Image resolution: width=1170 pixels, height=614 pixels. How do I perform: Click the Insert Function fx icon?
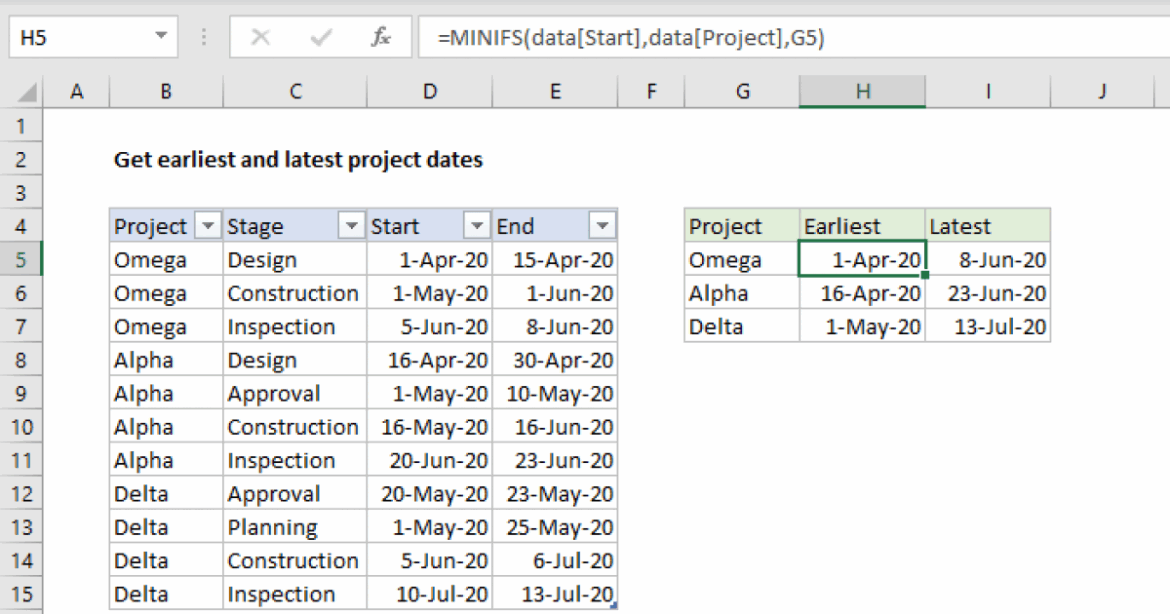[380, 38]
